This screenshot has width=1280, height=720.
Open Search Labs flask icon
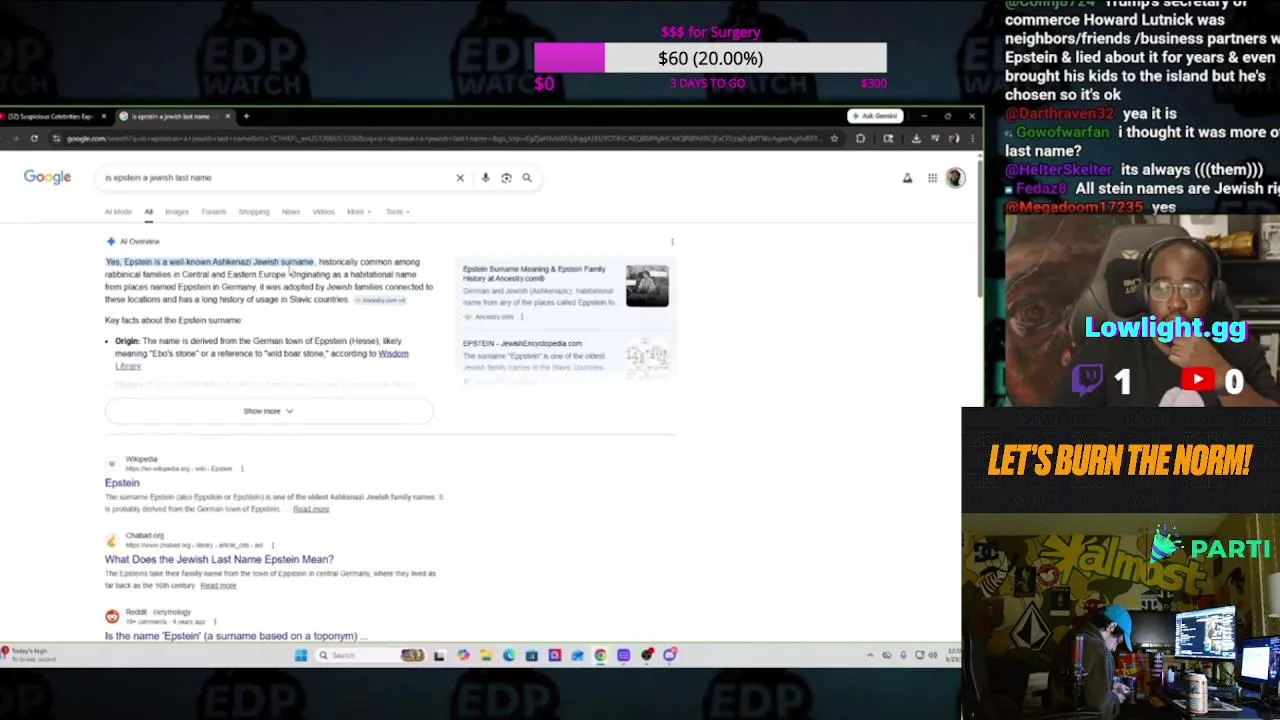pyautogui.click(x=907, y=178)
